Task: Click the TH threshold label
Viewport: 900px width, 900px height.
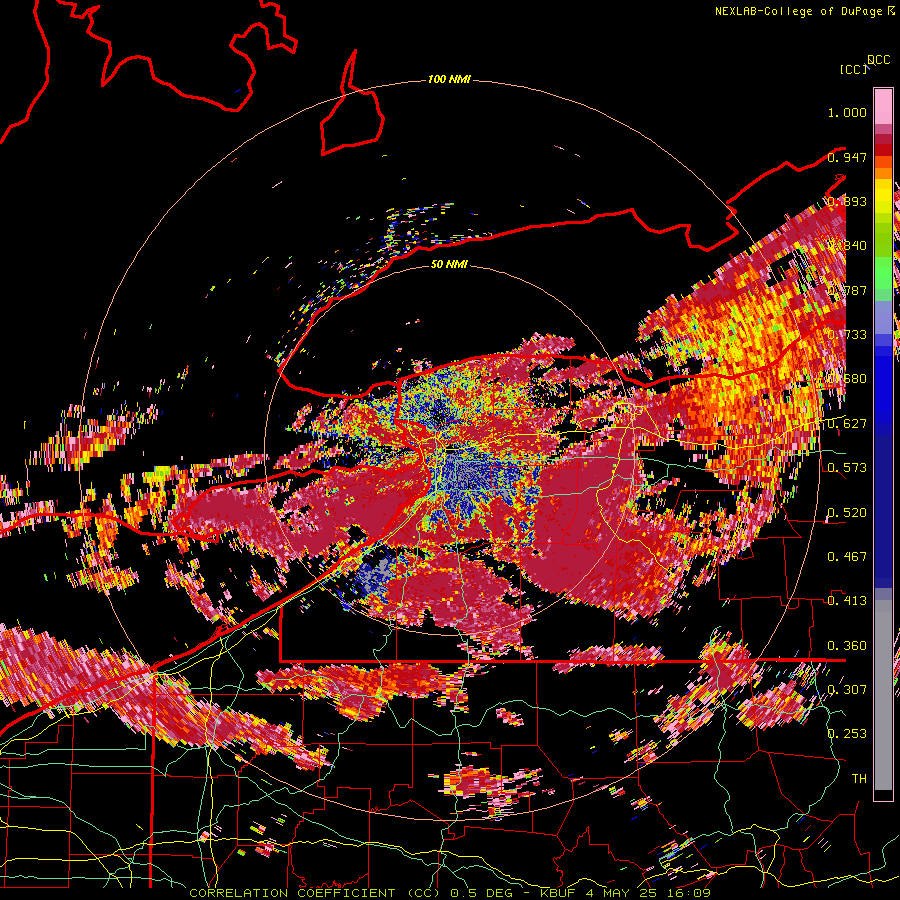Action: tap(859, 778)
